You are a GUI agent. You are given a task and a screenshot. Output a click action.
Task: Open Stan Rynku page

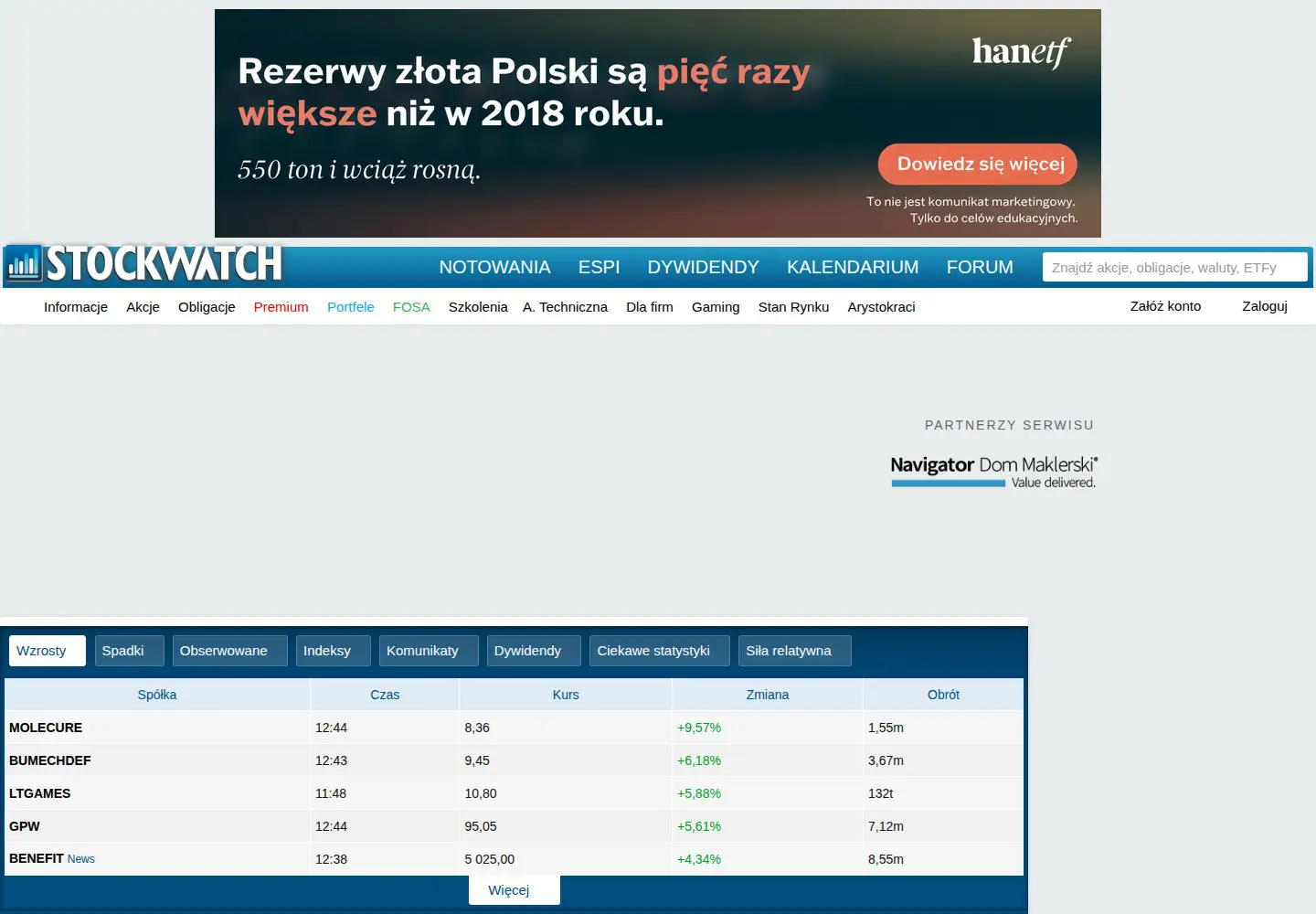point(793,307)
